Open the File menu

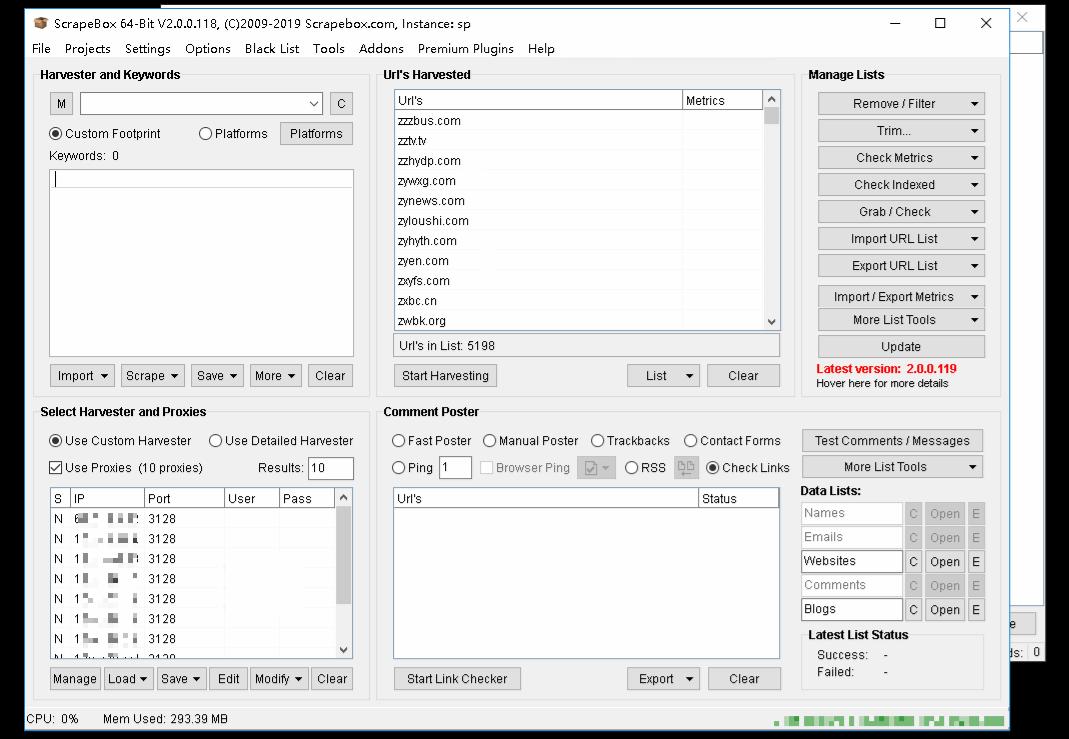pyautogui.click(x=41, y=48)
